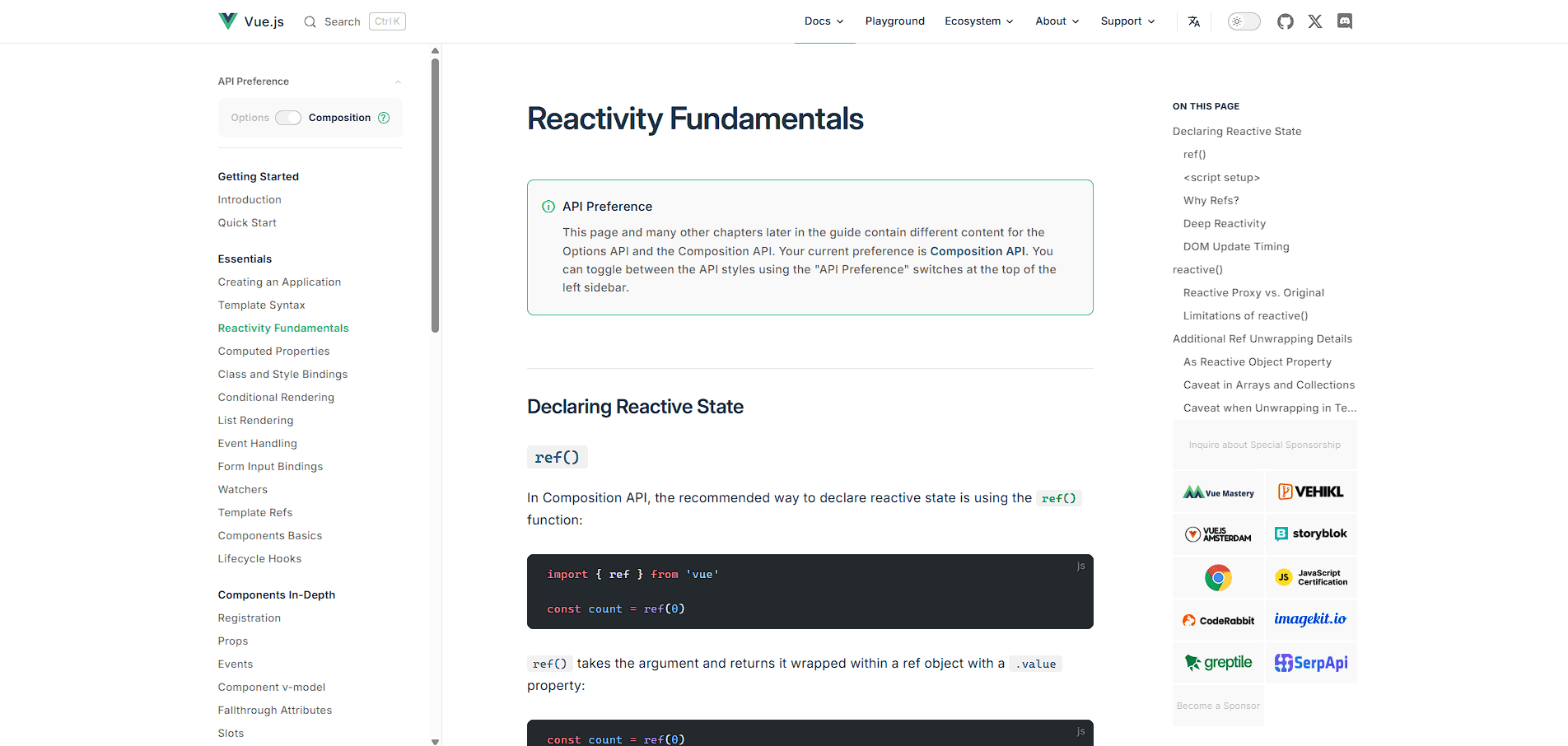The height and width of the screenshot is (746, 1568).
Task: Click the imagekit.io sponsor logo
Action: tap(1311, 620)
